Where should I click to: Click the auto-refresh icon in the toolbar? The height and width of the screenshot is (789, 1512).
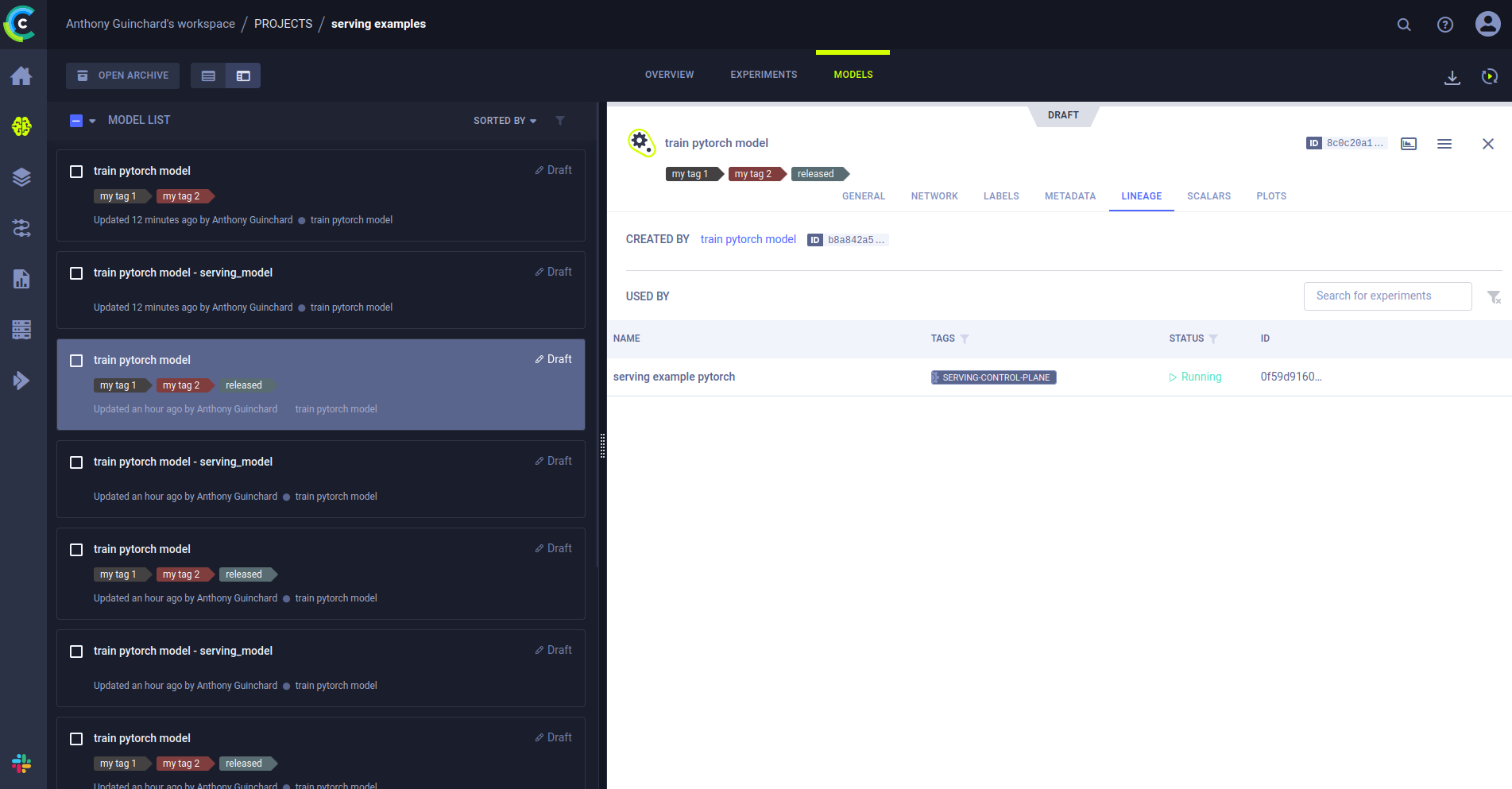(1490, 76)
